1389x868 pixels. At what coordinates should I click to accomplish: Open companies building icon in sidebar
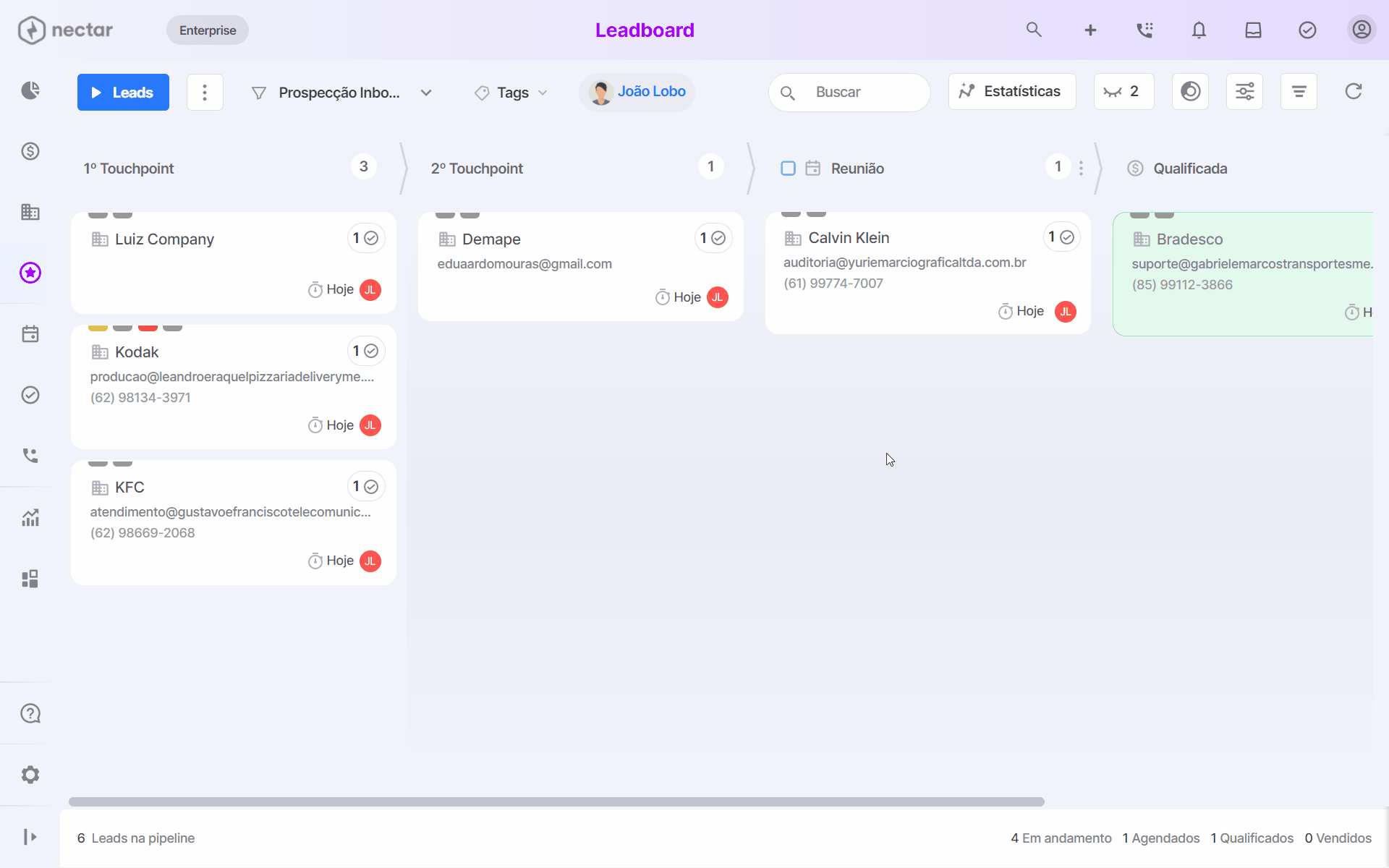[x=30, y=212]
